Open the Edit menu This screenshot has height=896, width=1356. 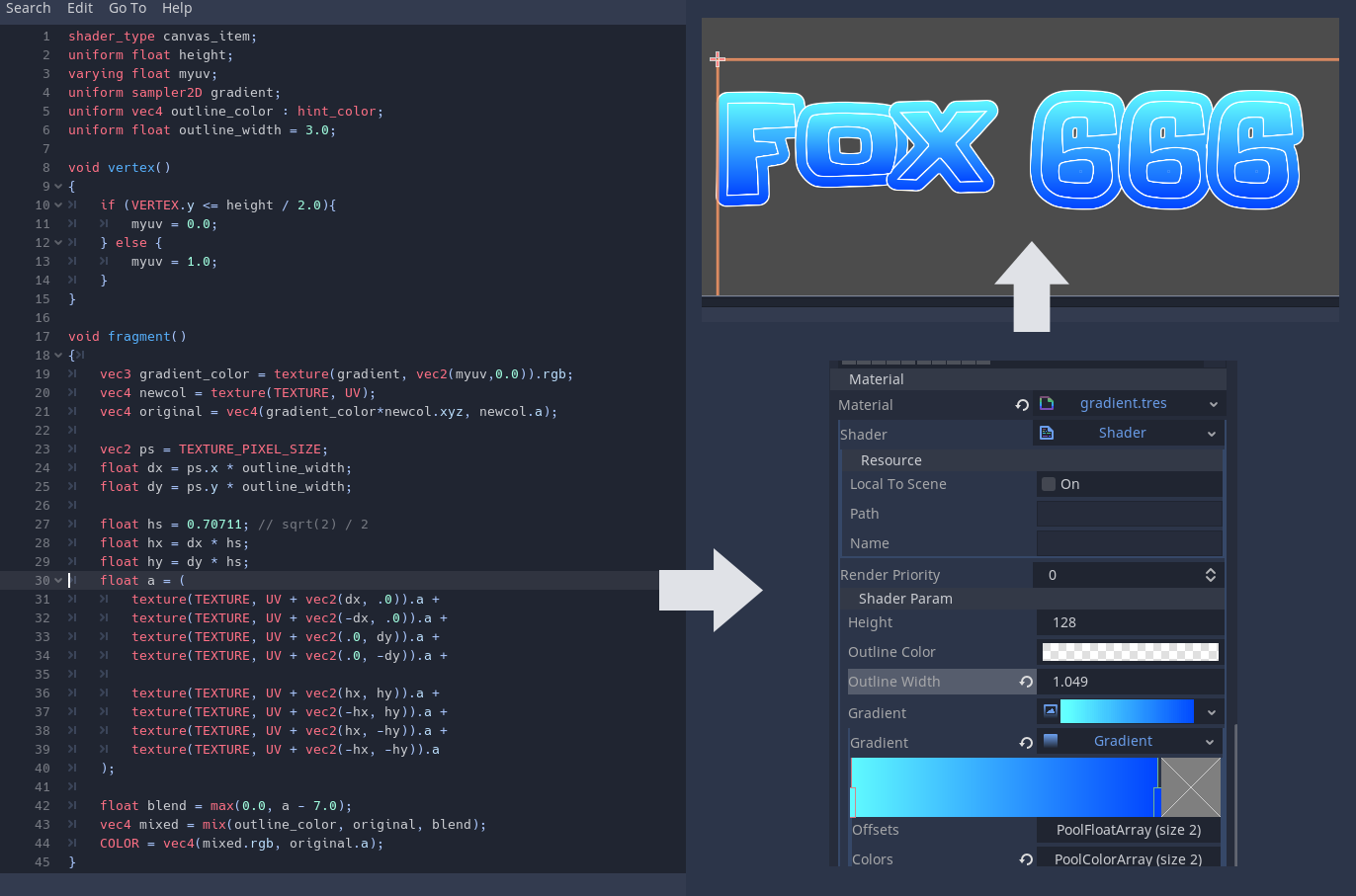tap(79, 9)
